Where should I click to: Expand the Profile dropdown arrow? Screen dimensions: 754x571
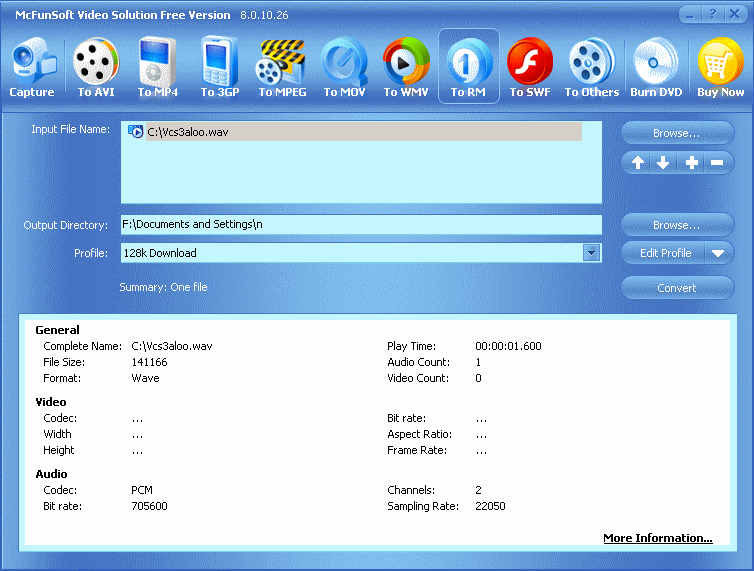(591, 253)
